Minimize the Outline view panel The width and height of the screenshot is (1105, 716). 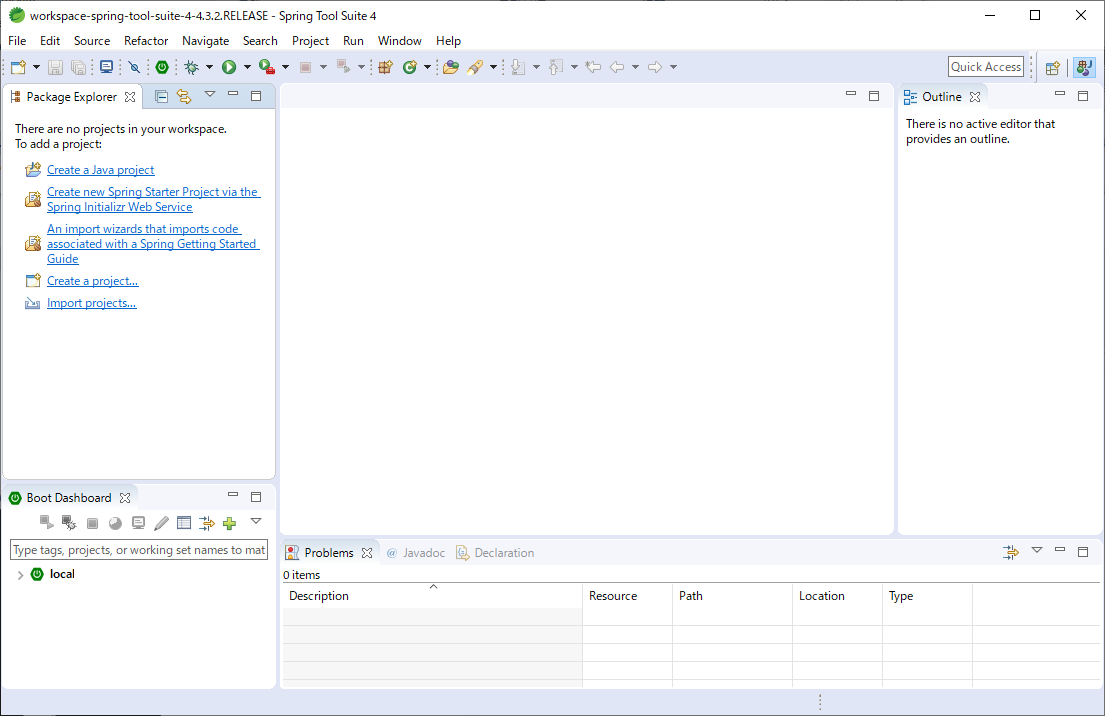click(x=1060, y=94)
